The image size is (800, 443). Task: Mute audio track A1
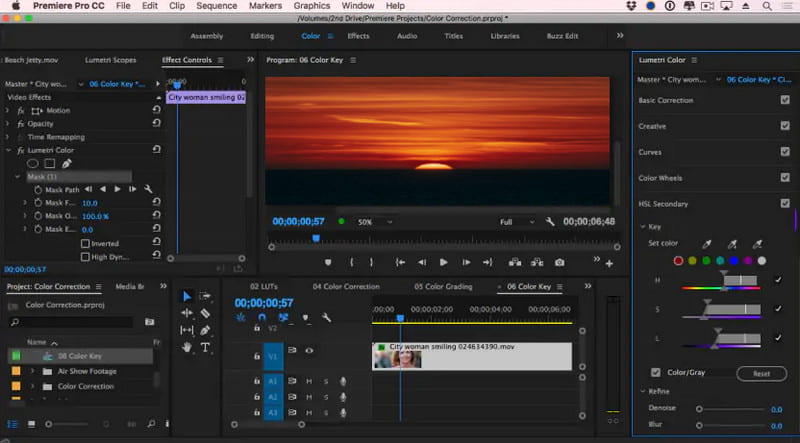coord(309,381)
